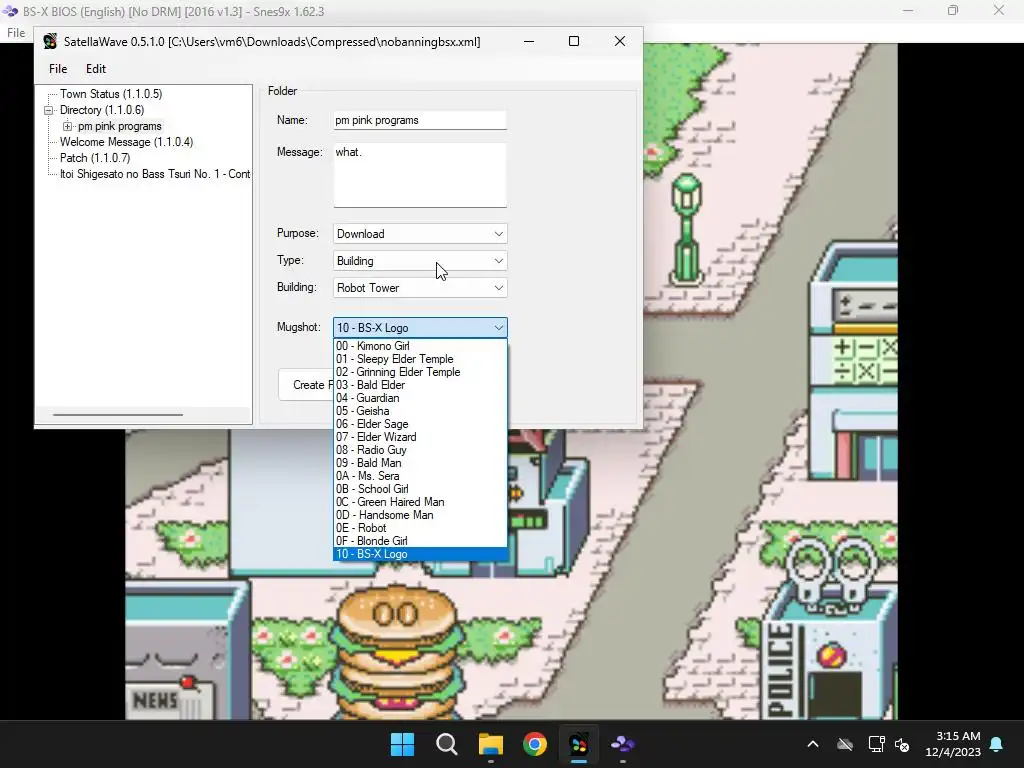The image size is (1024, 768).
Task: Click the muted volume tray icon
Action: click(x=902, y=744)
